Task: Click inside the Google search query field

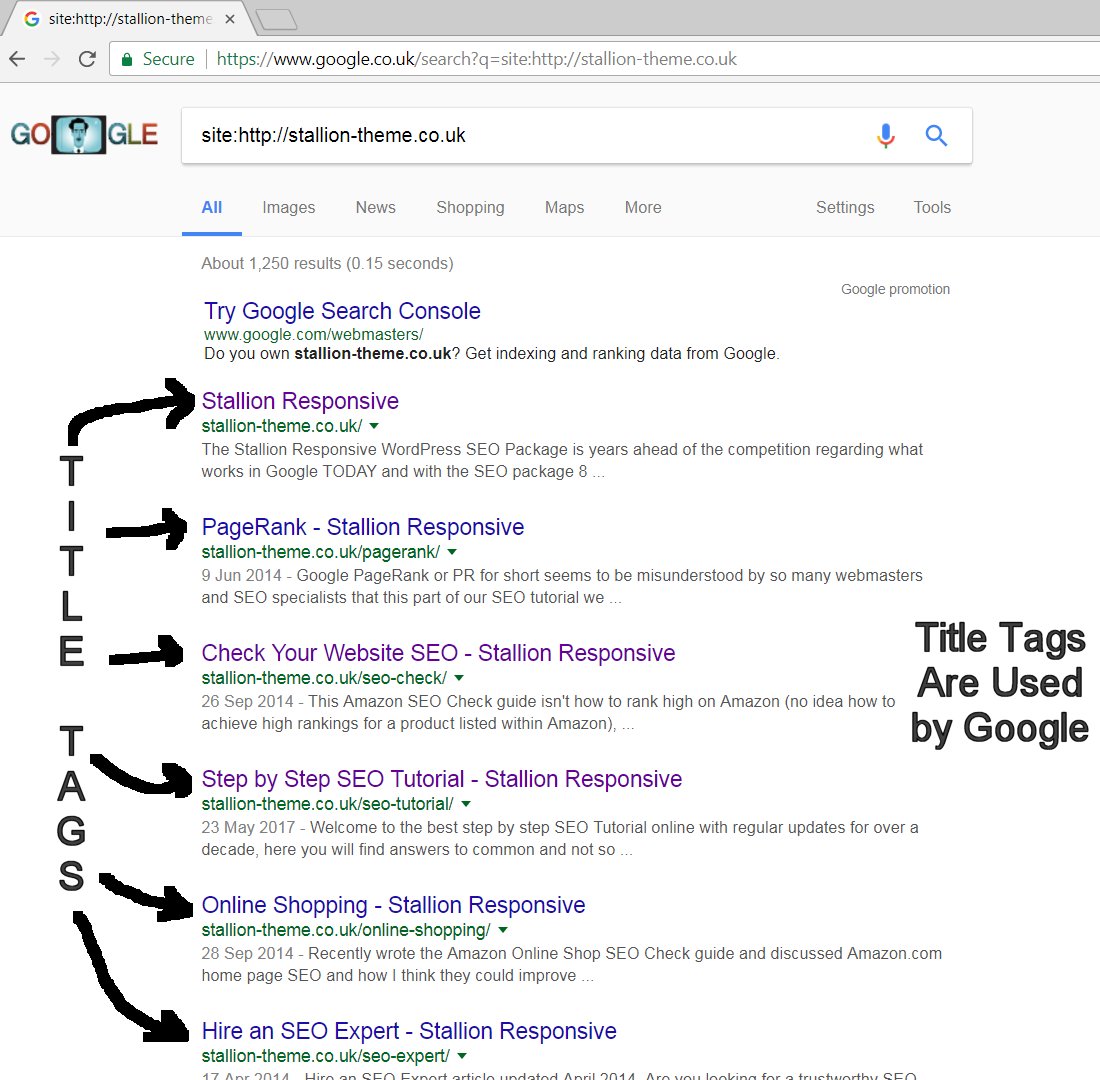Action: click(x=520, y=135)
